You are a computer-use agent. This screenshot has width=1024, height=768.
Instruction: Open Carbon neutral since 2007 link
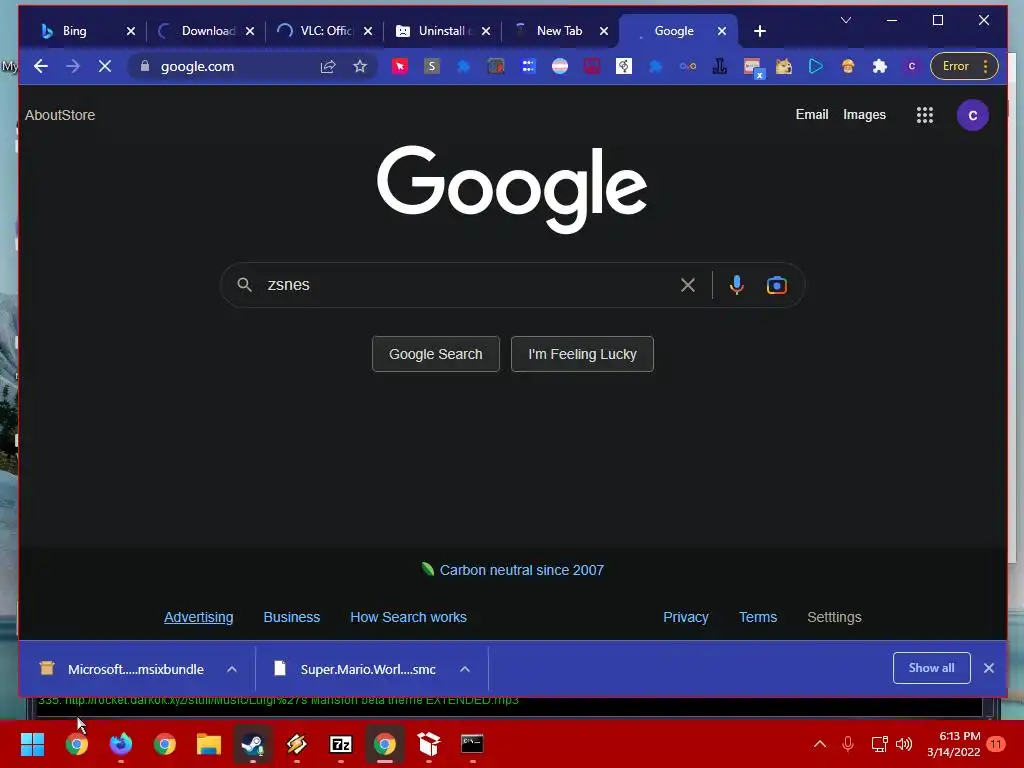point(521,570)
